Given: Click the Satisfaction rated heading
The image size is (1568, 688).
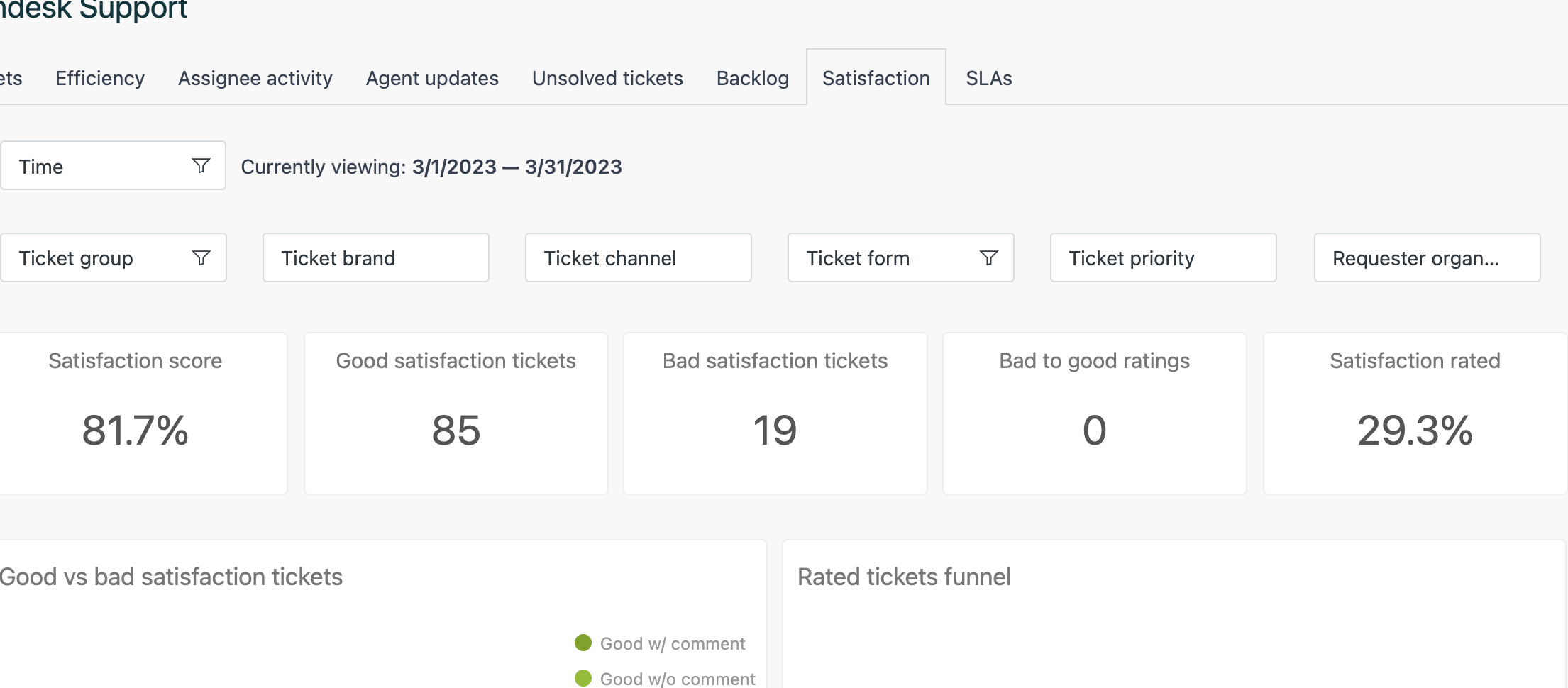Looking at the screenshot, I should tap(1415, 360).
